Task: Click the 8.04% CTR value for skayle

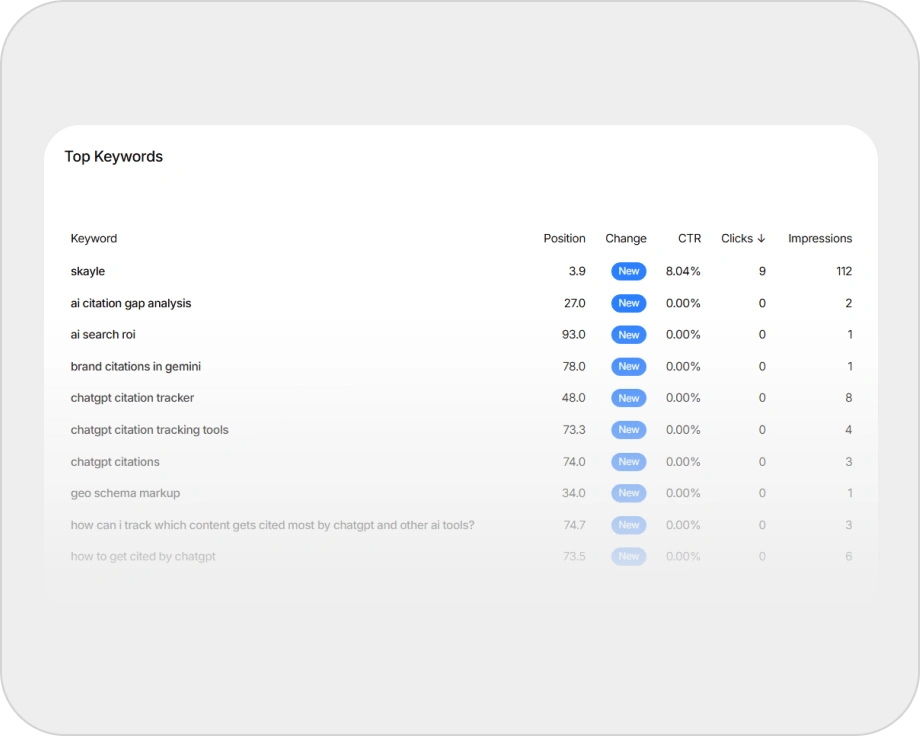Action: [x=683, y=271]
